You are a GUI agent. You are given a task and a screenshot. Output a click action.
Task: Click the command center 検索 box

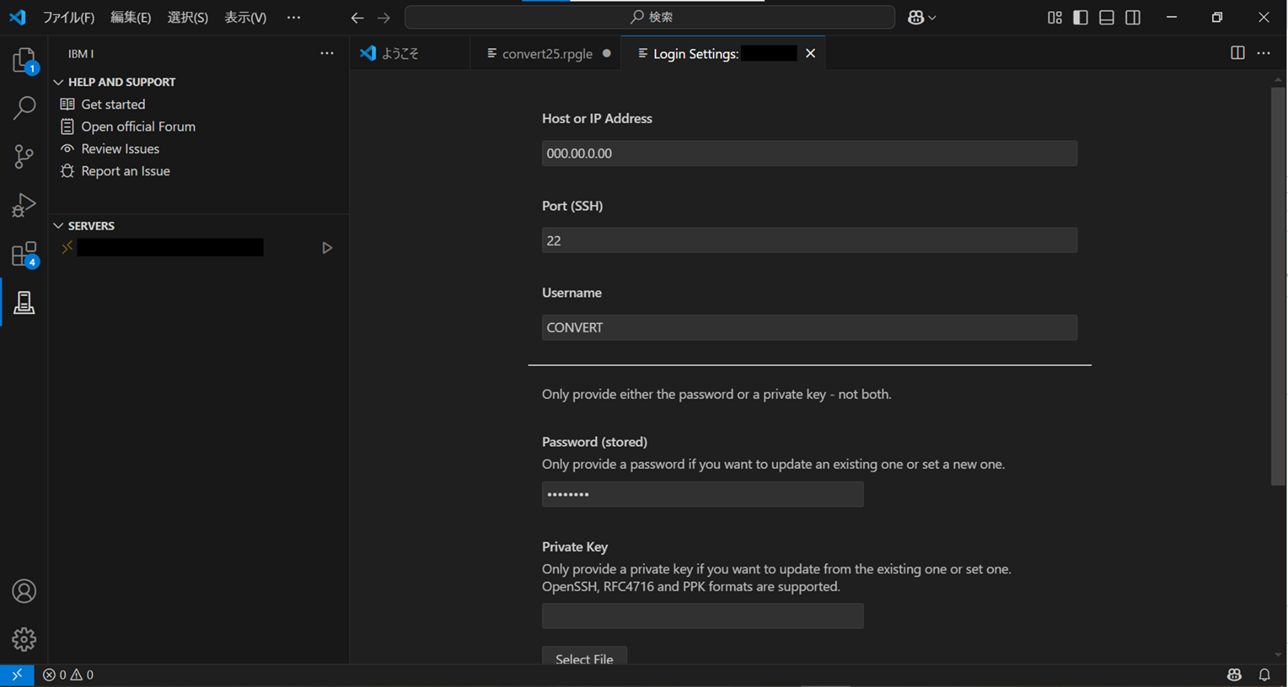(x=650, y=18)
